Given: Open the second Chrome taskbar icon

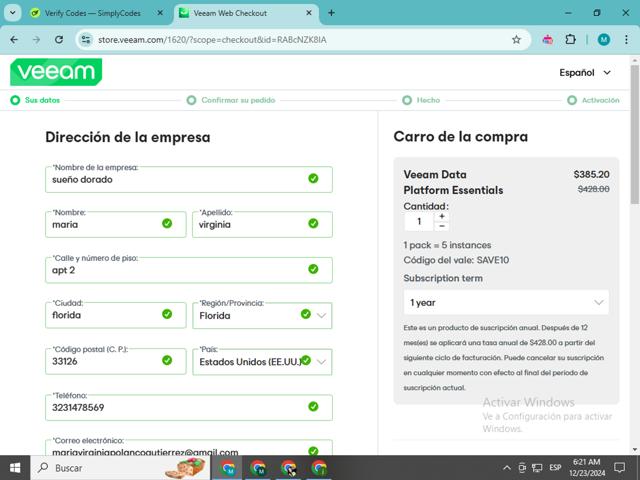Looking at the screenshot, I should pyautogui.click(x=258, y=468).
